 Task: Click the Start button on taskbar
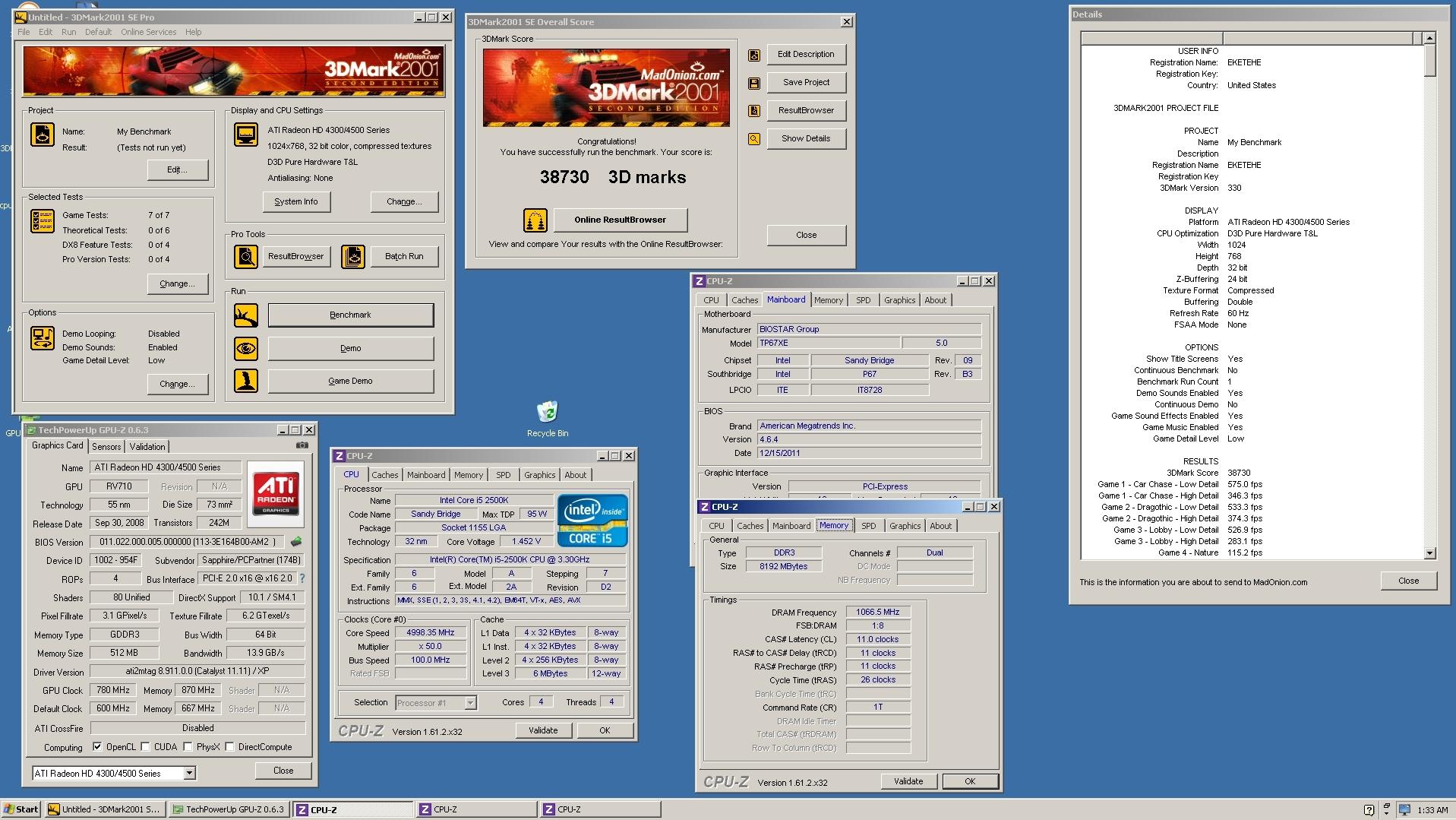click(21, 809)
